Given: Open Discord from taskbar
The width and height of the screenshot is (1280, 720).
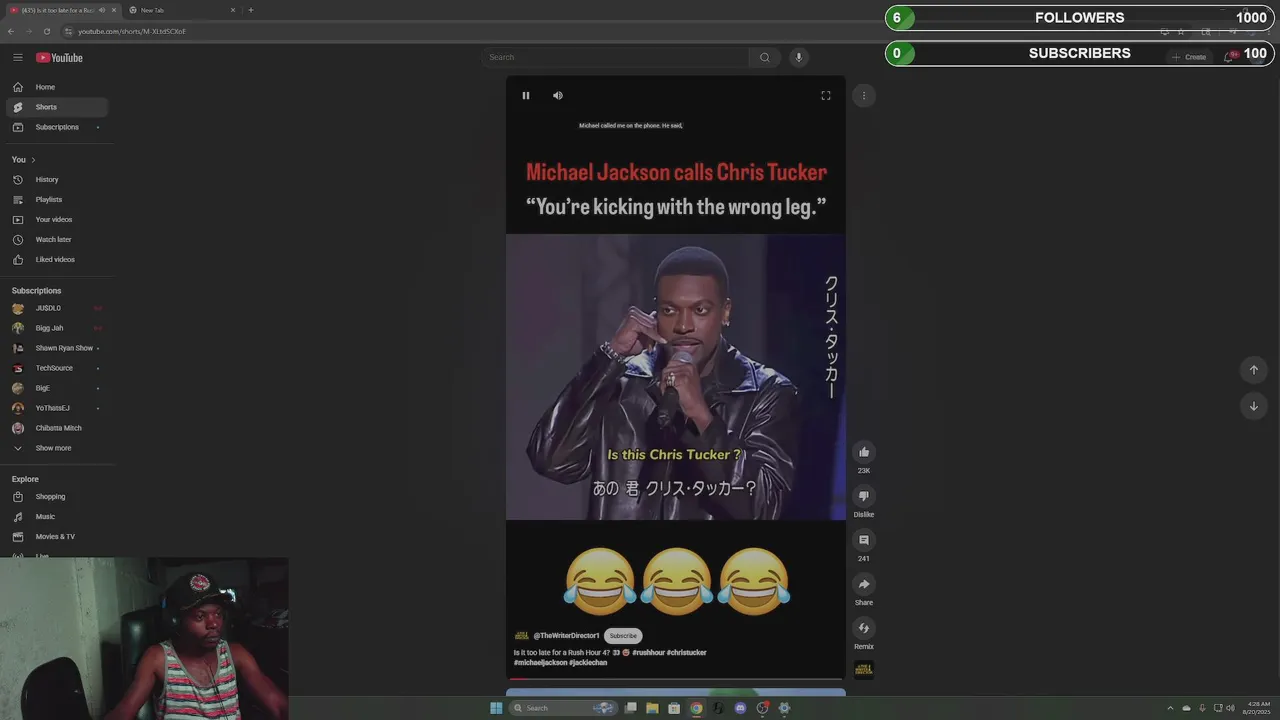Looking at the screenshot, I should [740, 708].
